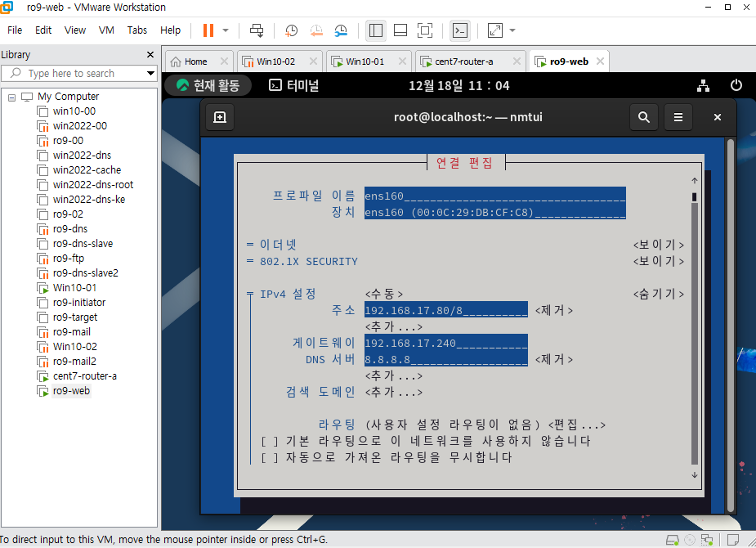The height and width of the screenshot is (548, 756).
Task: Open console view terminal icon
Action: (460, 31)
